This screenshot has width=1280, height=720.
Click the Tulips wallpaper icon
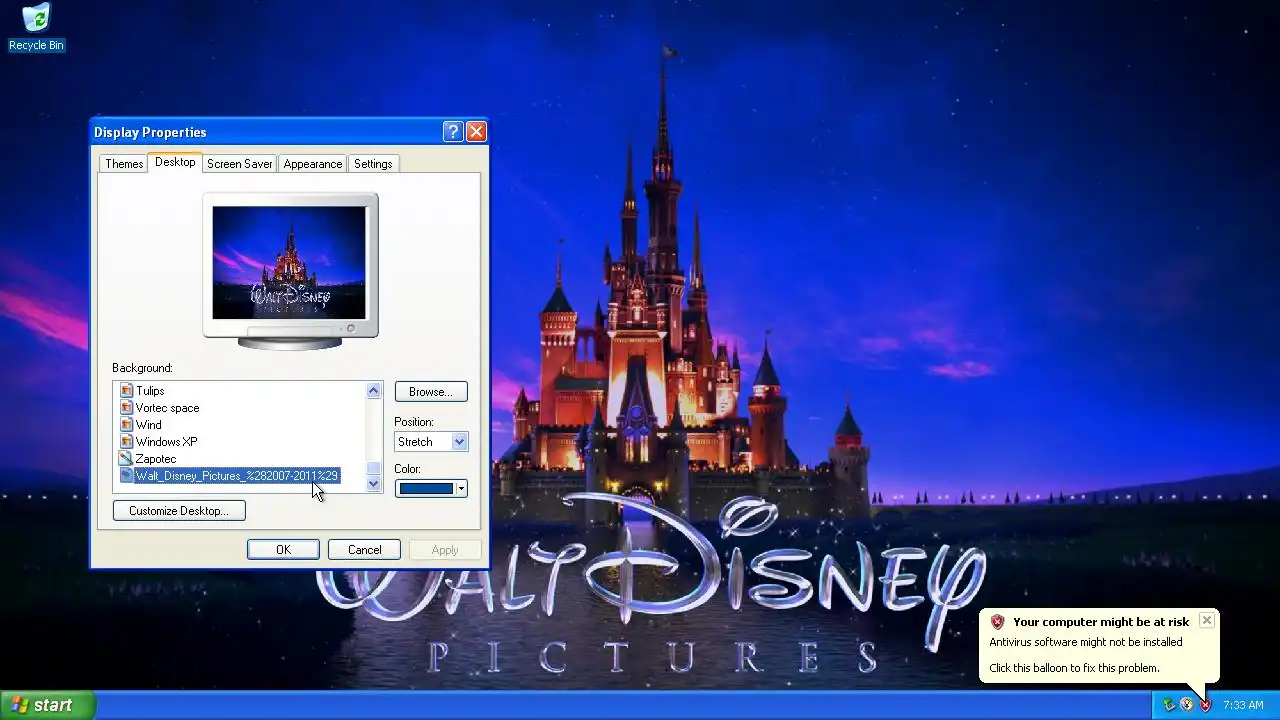[126, 391]
